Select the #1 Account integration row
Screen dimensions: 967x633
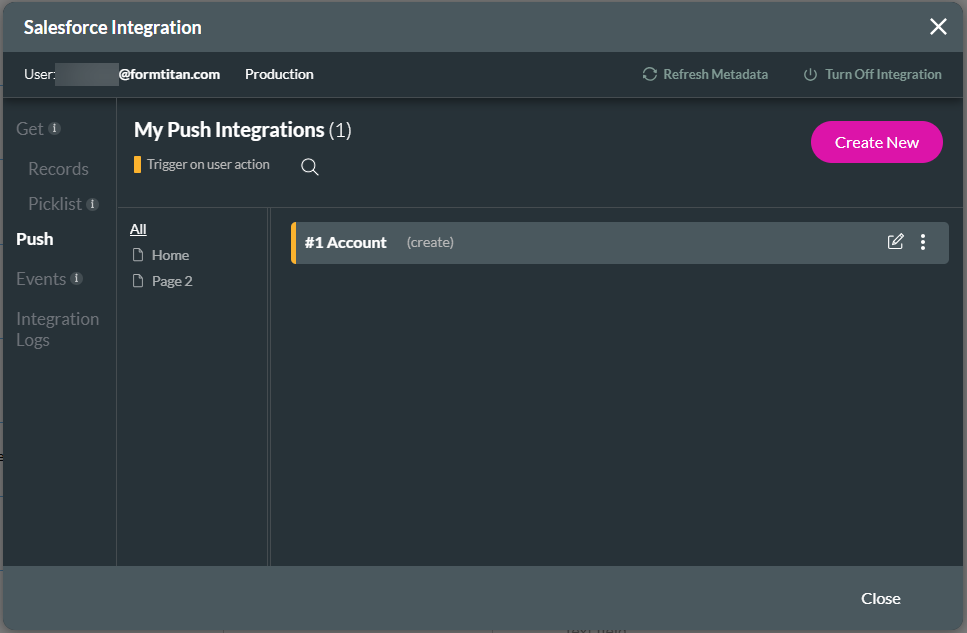tap(619, 242)
